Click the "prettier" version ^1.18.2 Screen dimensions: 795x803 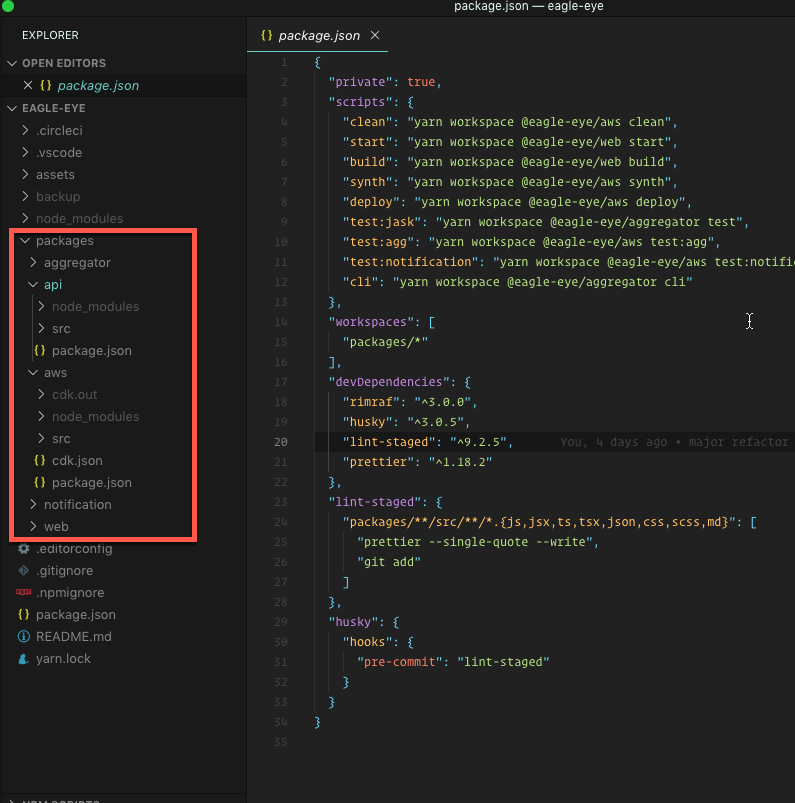pos(461,462)
